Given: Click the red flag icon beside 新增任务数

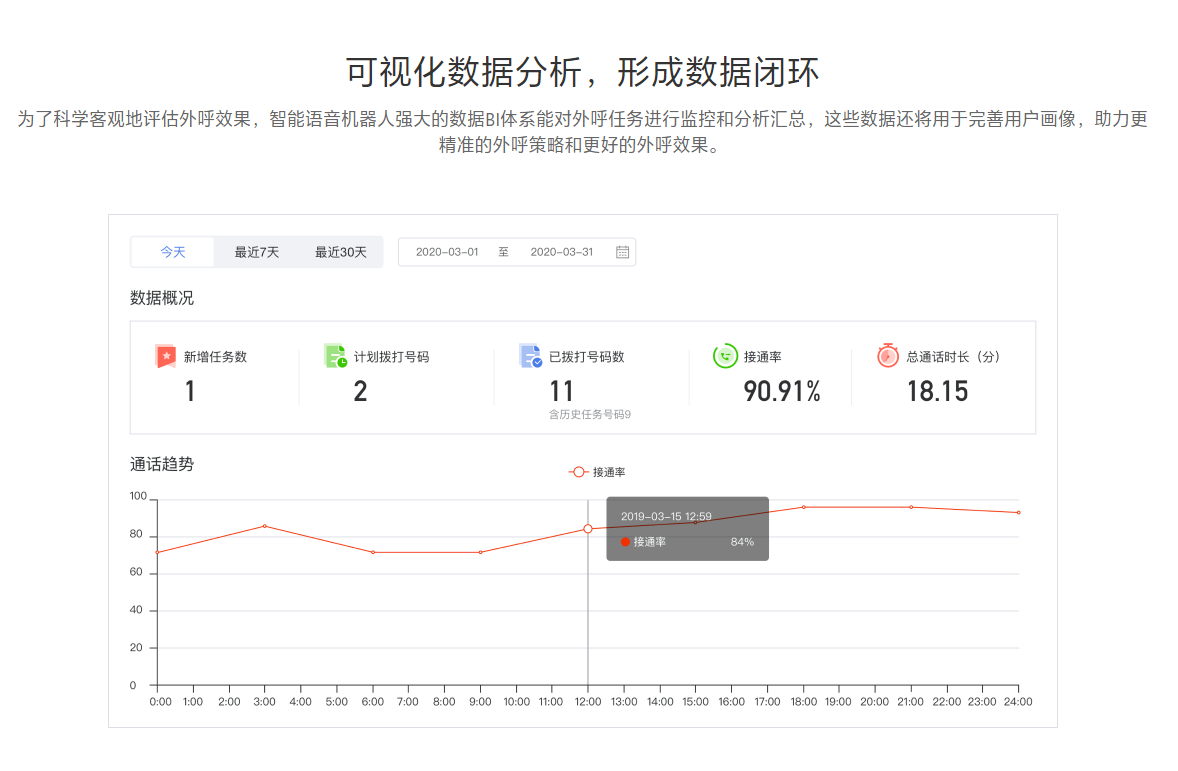Looking at the screenshot, I should coord(166,356).
